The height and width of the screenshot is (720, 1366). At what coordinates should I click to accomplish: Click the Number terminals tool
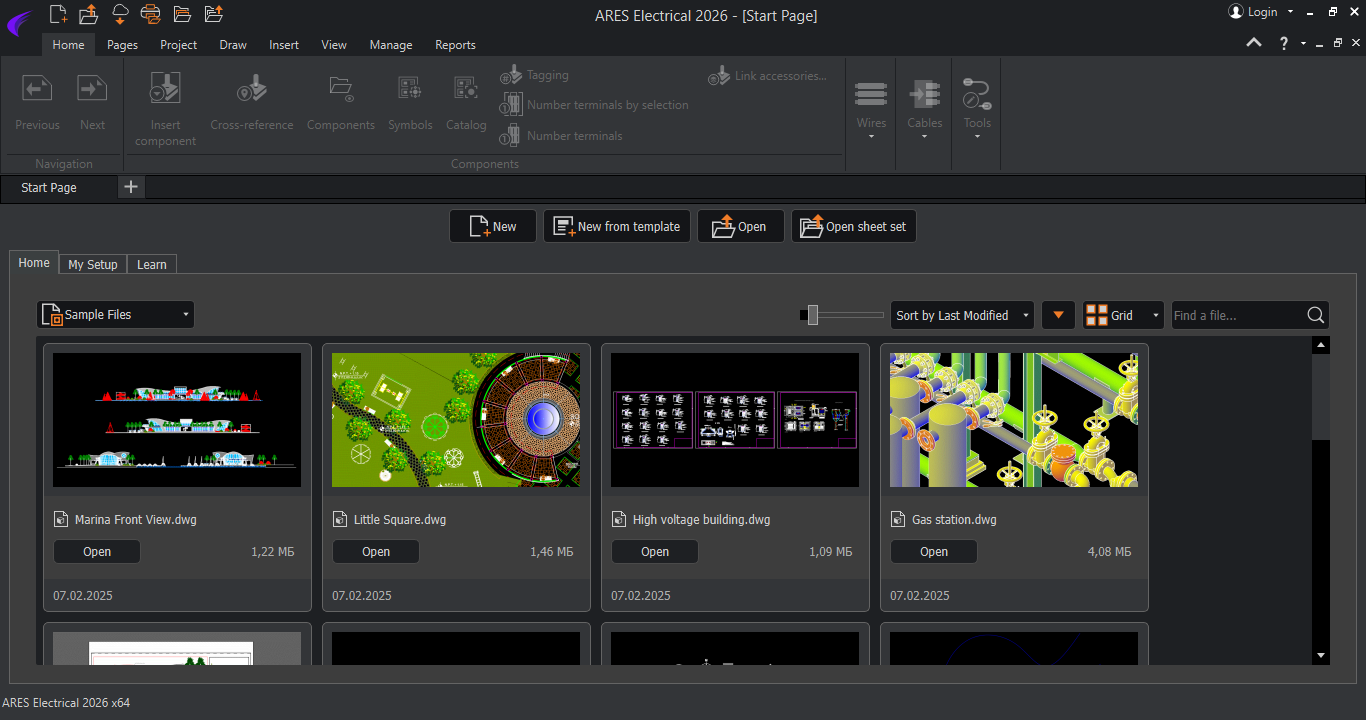tap(562, 136)
